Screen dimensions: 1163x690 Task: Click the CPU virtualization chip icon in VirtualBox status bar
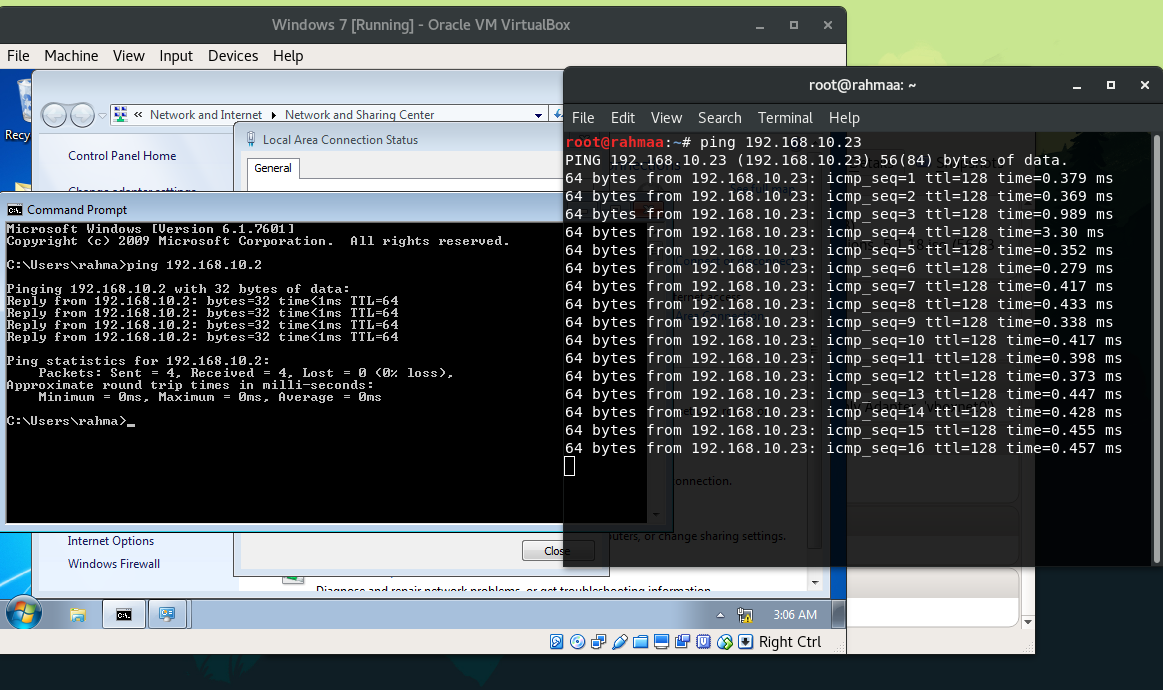point(703,642)
